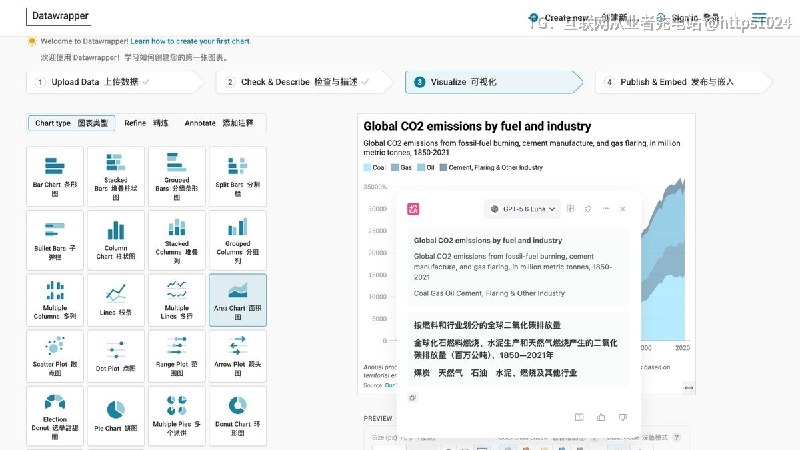Click the Cement, Flaring & Other Industry legend swatch
Image resolution: width=800 pixels, height=450 pixels.
click(443, 167)
